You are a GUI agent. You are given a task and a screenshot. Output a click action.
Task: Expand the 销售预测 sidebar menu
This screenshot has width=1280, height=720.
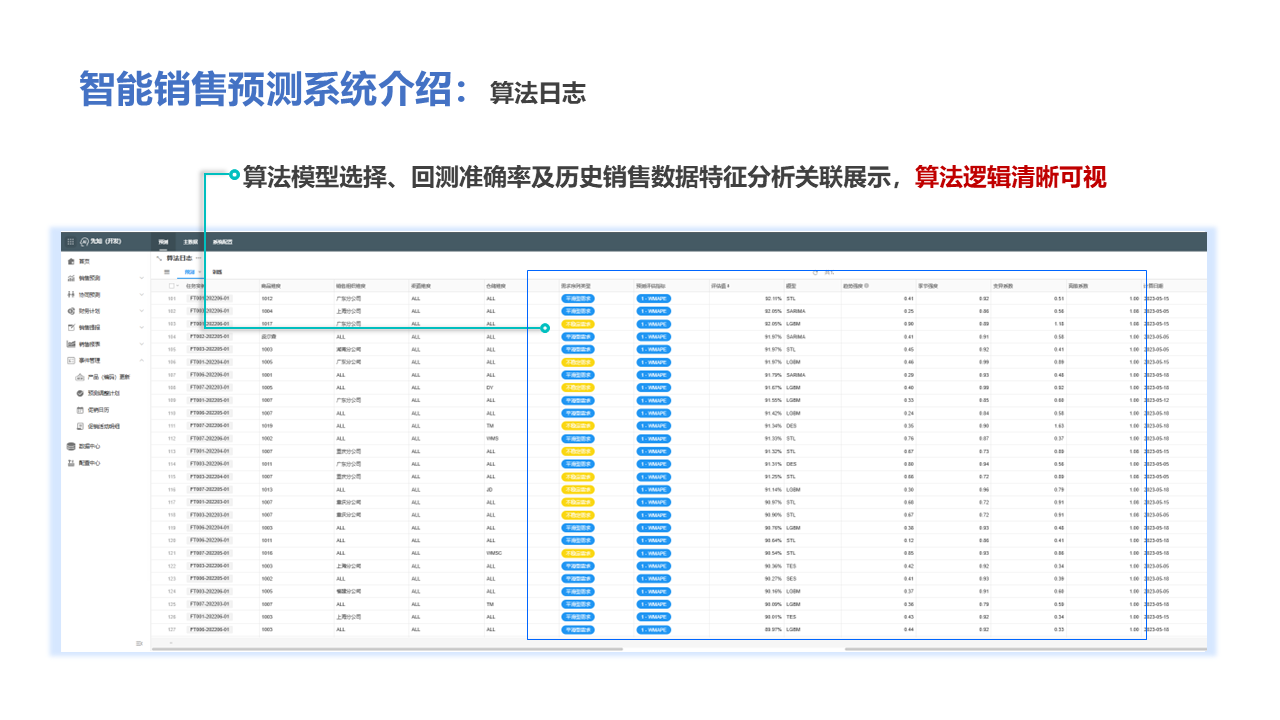(141, 278)
